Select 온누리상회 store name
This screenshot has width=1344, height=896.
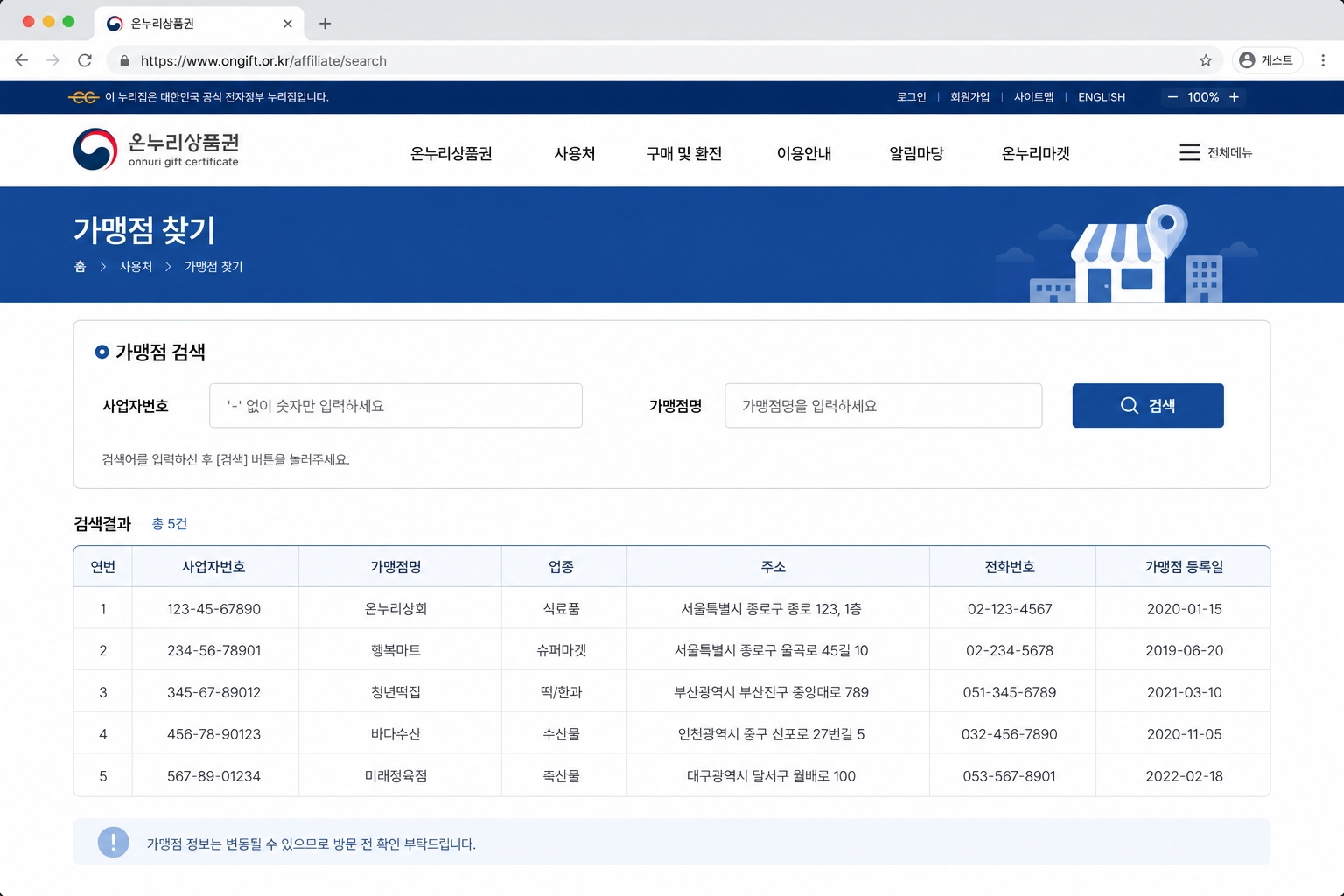coord(395,609)
